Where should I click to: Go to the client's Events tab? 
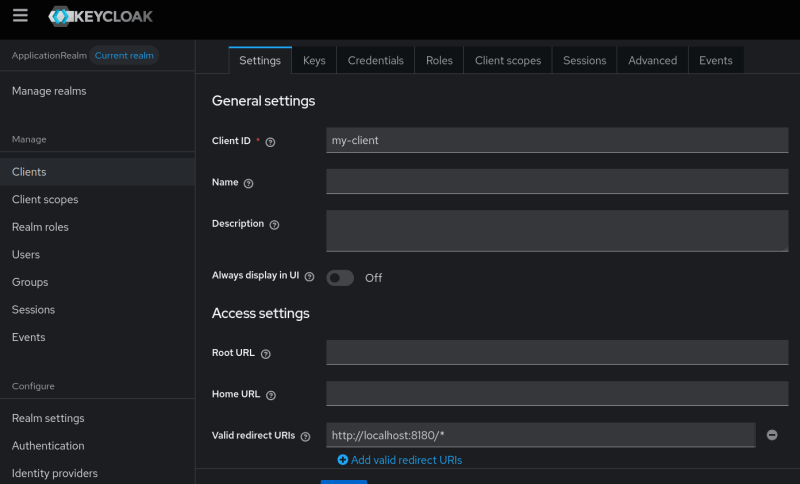pyautogui.click(x=716, y=60)
